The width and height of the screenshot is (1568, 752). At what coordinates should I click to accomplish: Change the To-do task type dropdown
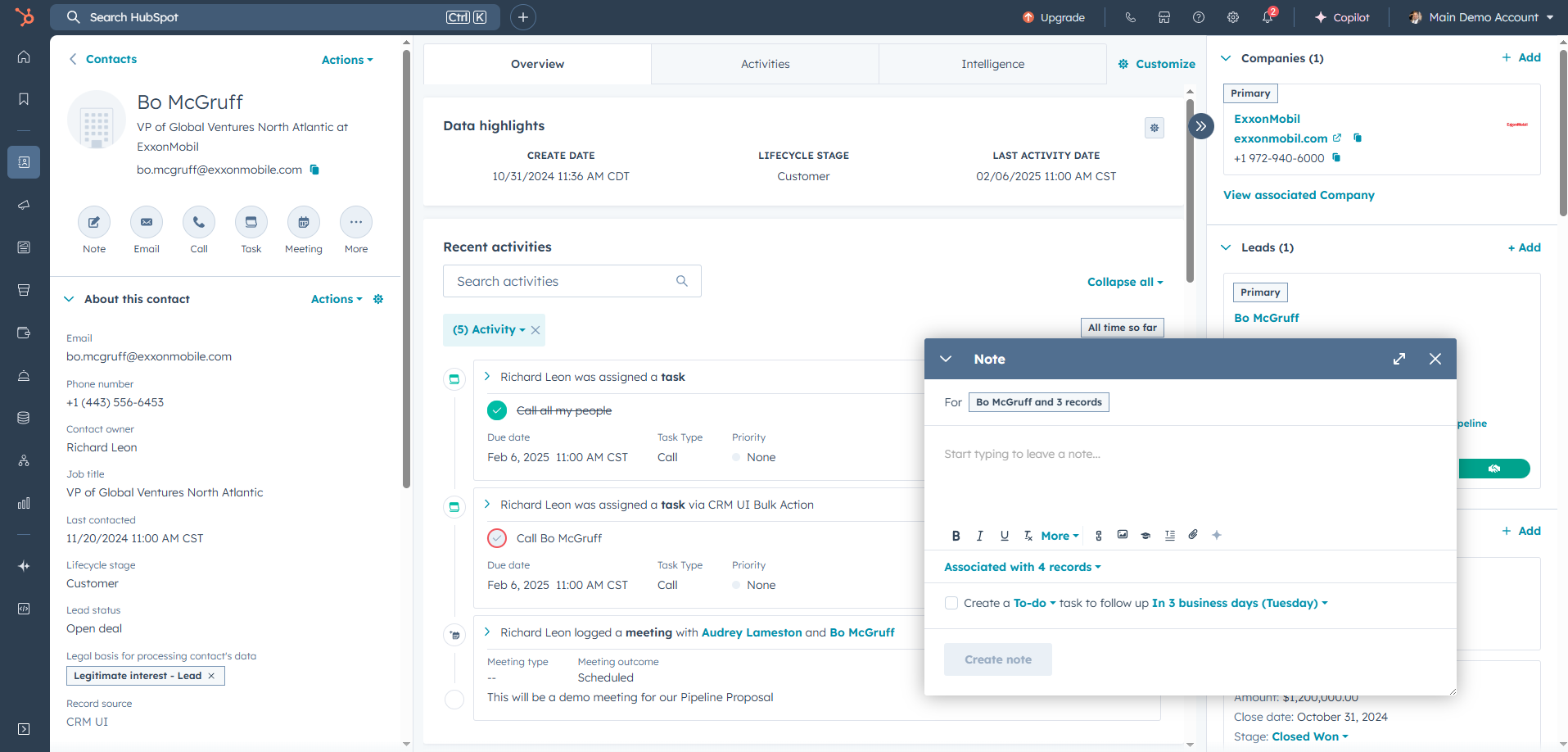pyautogui.click(x=1035, y=603)
